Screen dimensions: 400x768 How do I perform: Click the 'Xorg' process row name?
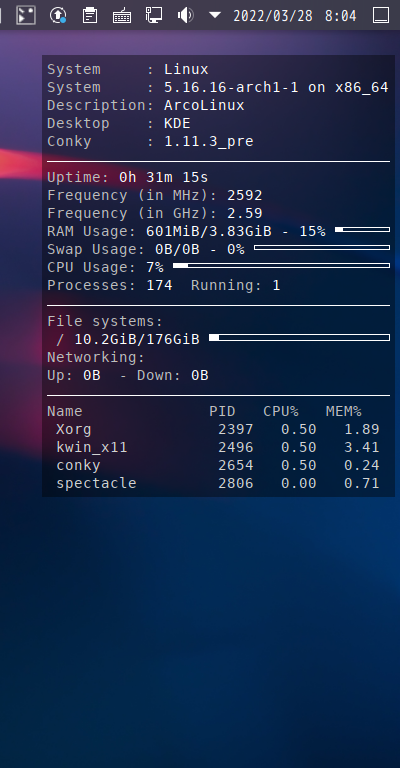74,430
